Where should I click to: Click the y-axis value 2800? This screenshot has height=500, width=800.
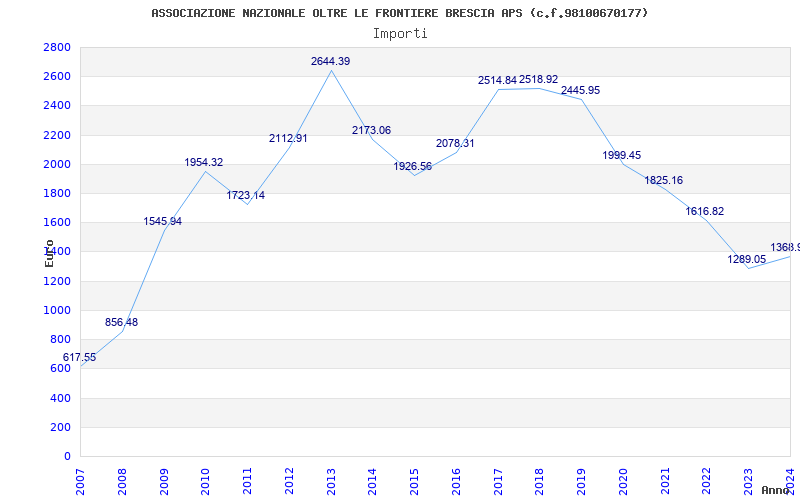tap(57, 47)
